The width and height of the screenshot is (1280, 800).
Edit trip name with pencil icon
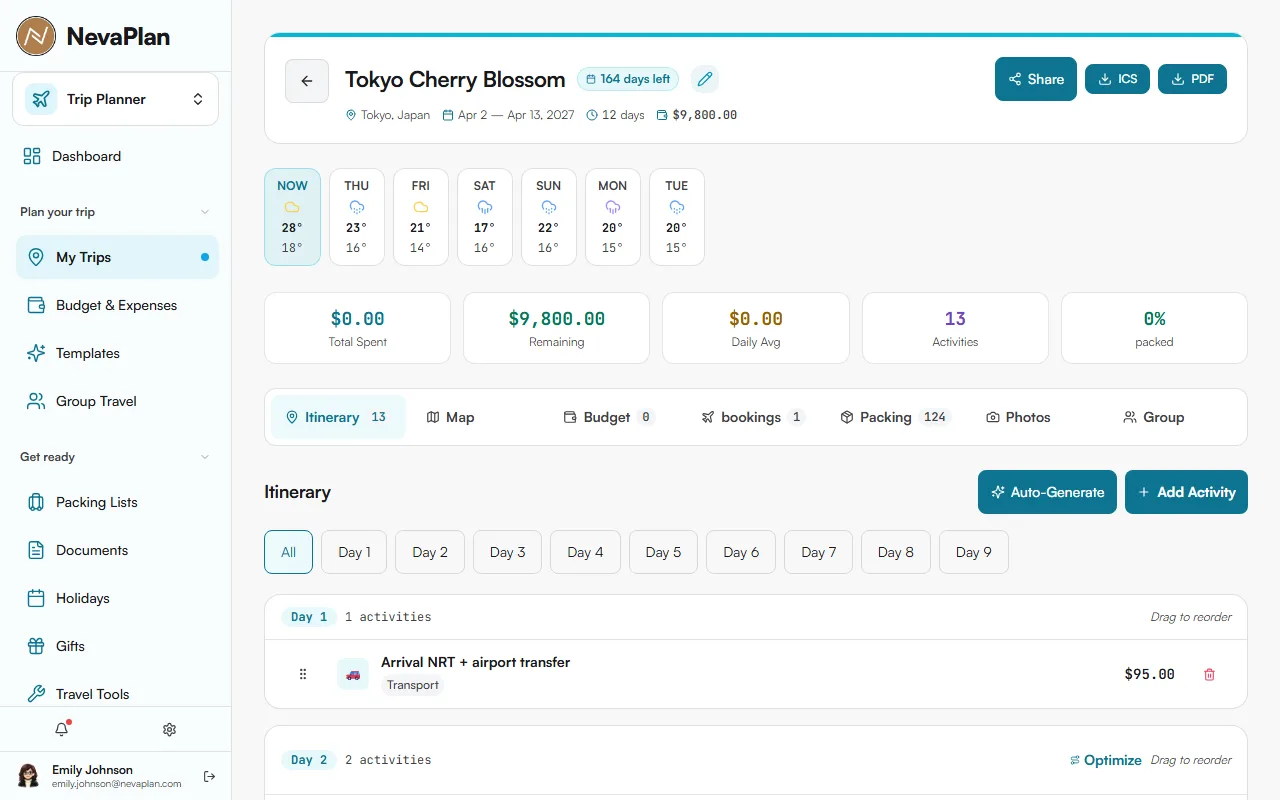coord(705,79)
